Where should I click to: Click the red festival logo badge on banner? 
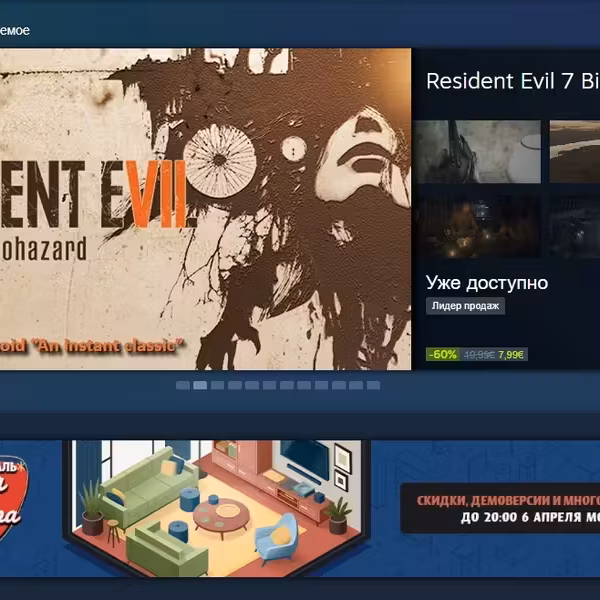(13, 498)
